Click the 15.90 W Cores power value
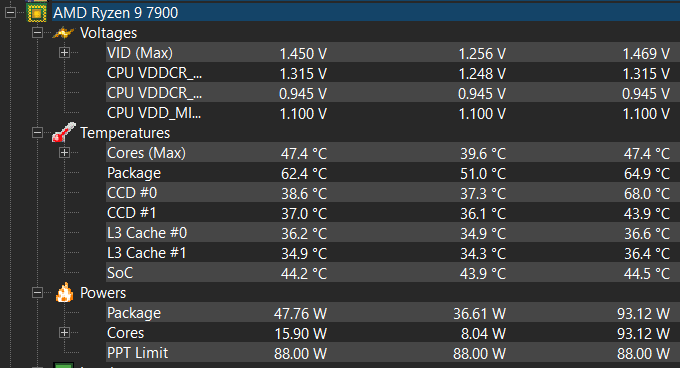680x368 pixels. [300, 334]
